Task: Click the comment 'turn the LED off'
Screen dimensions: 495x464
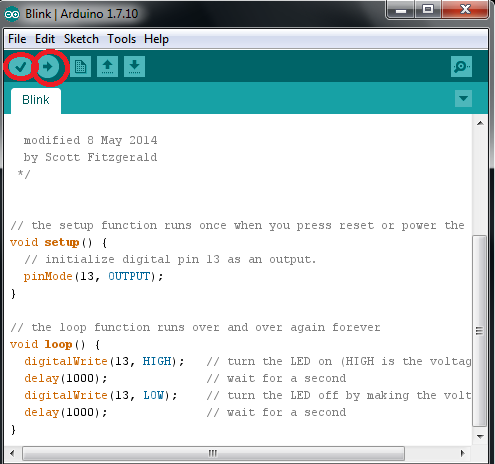Action: (x=283, y=396)
